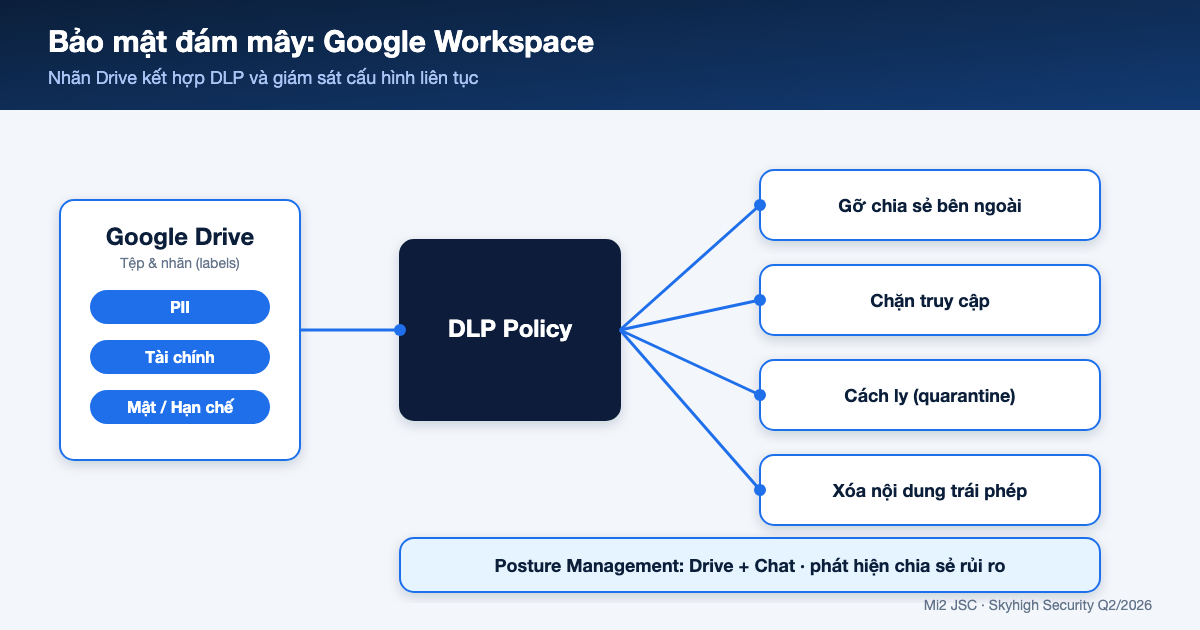Click the Tệp & nhãn (labels) caption
The image size is (1200, 630).
[x=180, y=263]
